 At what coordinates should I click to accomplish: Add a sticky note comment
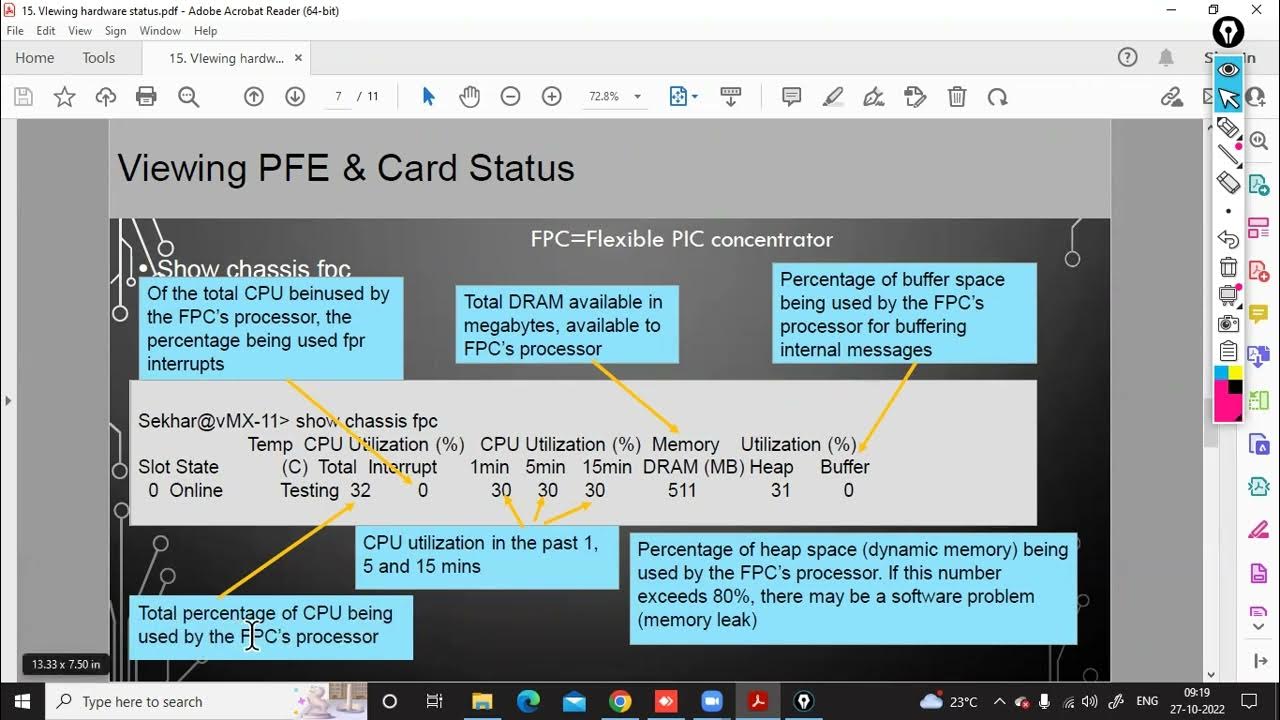coord(791,97)
